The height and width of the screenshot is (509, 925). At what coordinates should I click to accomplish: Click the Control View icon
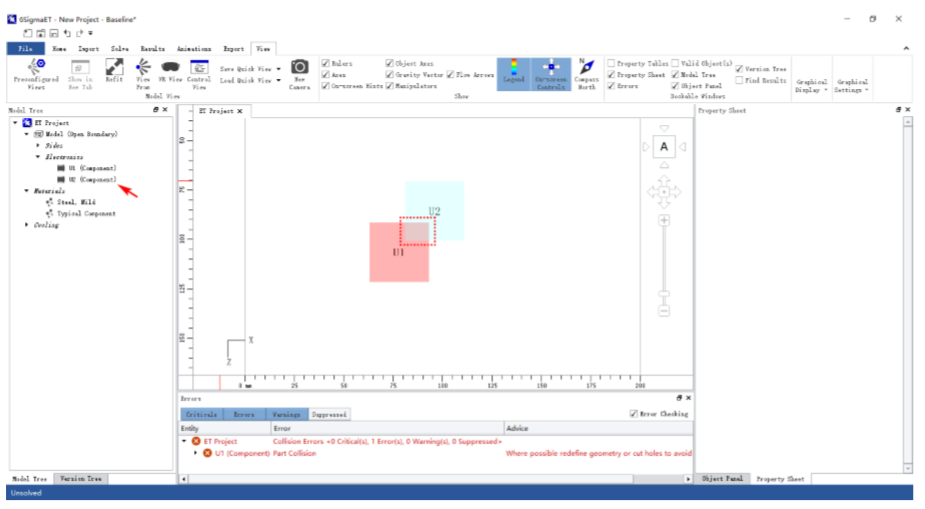[x=198, y=68]
